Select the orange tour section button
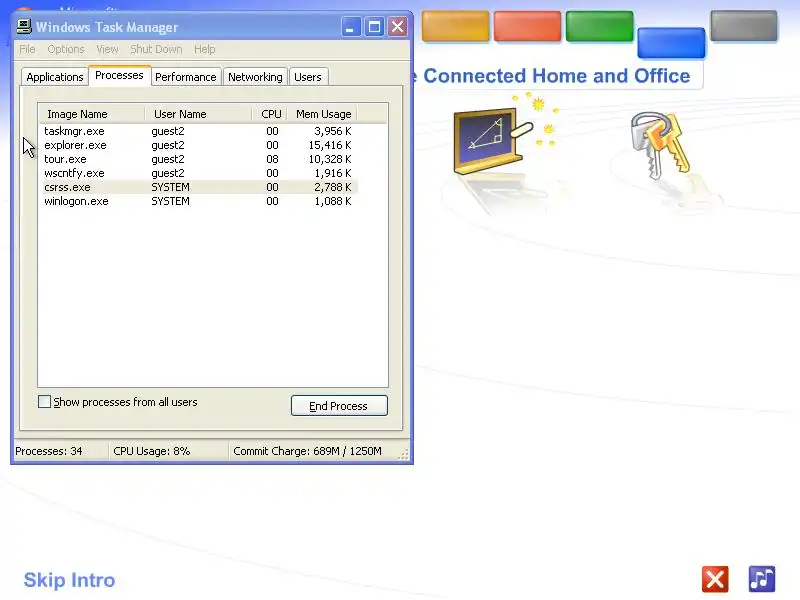The height and width of the screenshot is (600, 800). click(455, 26)
